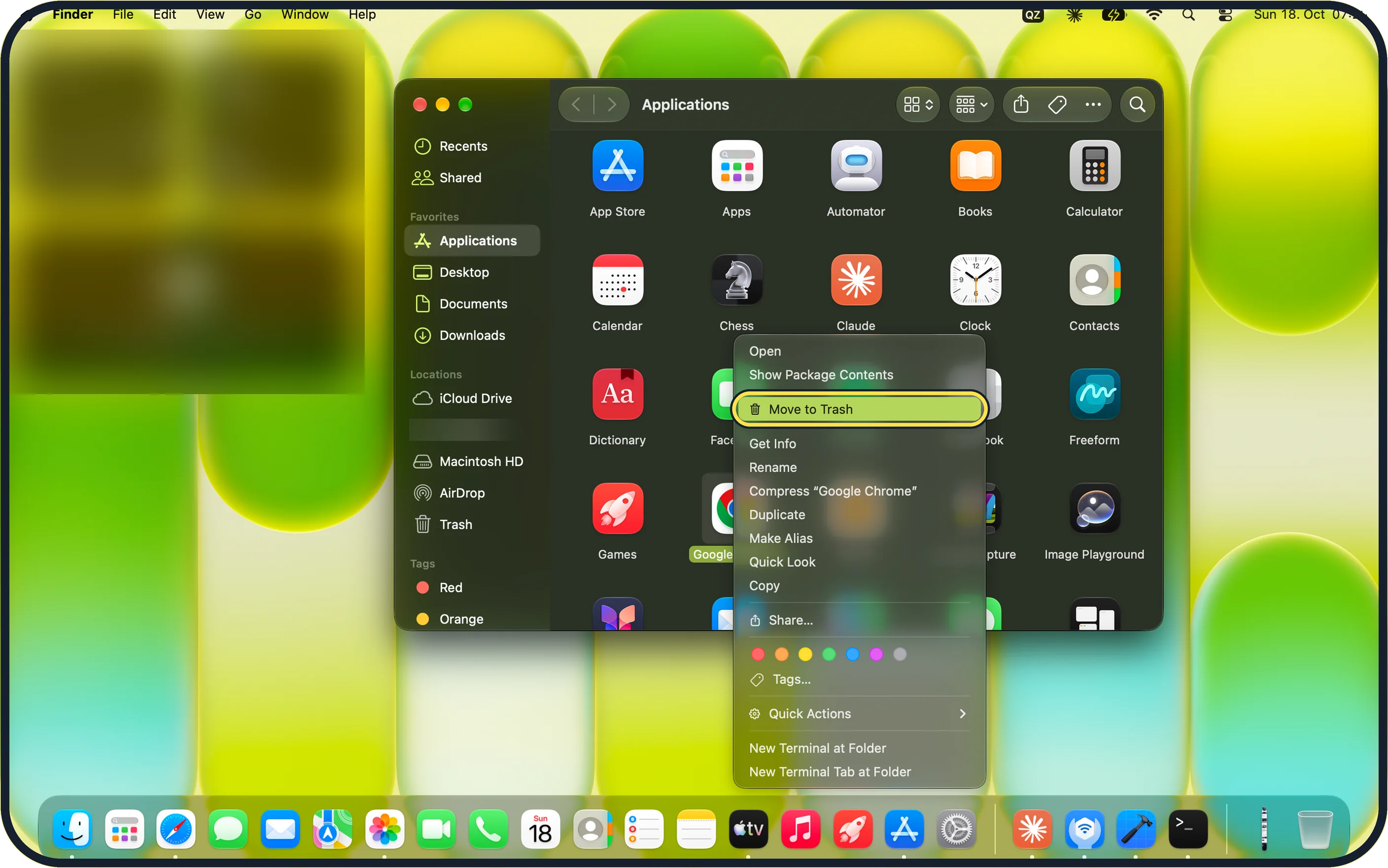Viewport: 1388px width, 868px height.
Task: Open AirDrop in the sidebar
Action: click(472, 493)
